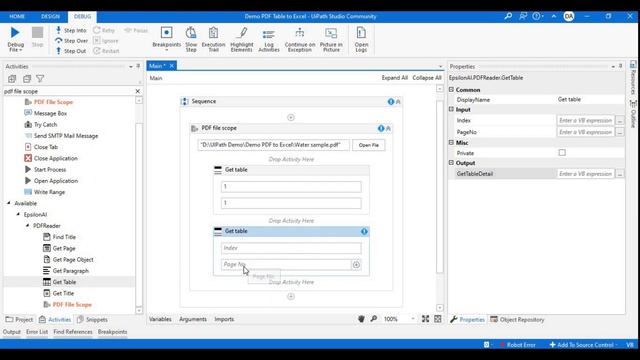The width and height of the screenshot is (640, 360).
Task: Enable Slow Step mode
Action: [191, 39]
